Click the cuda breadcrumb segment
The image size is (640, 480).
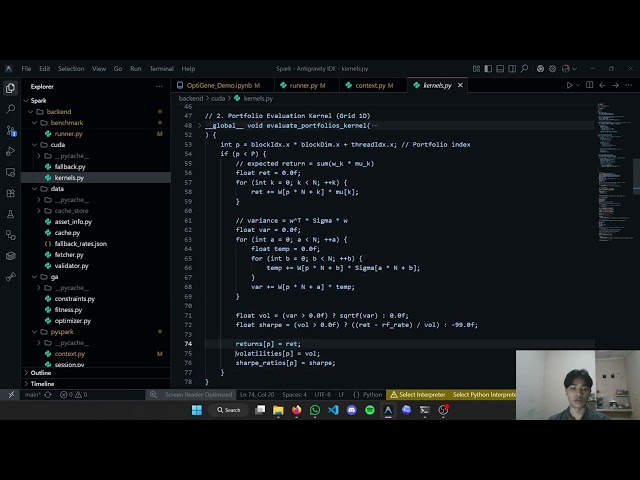pos(218,98)
